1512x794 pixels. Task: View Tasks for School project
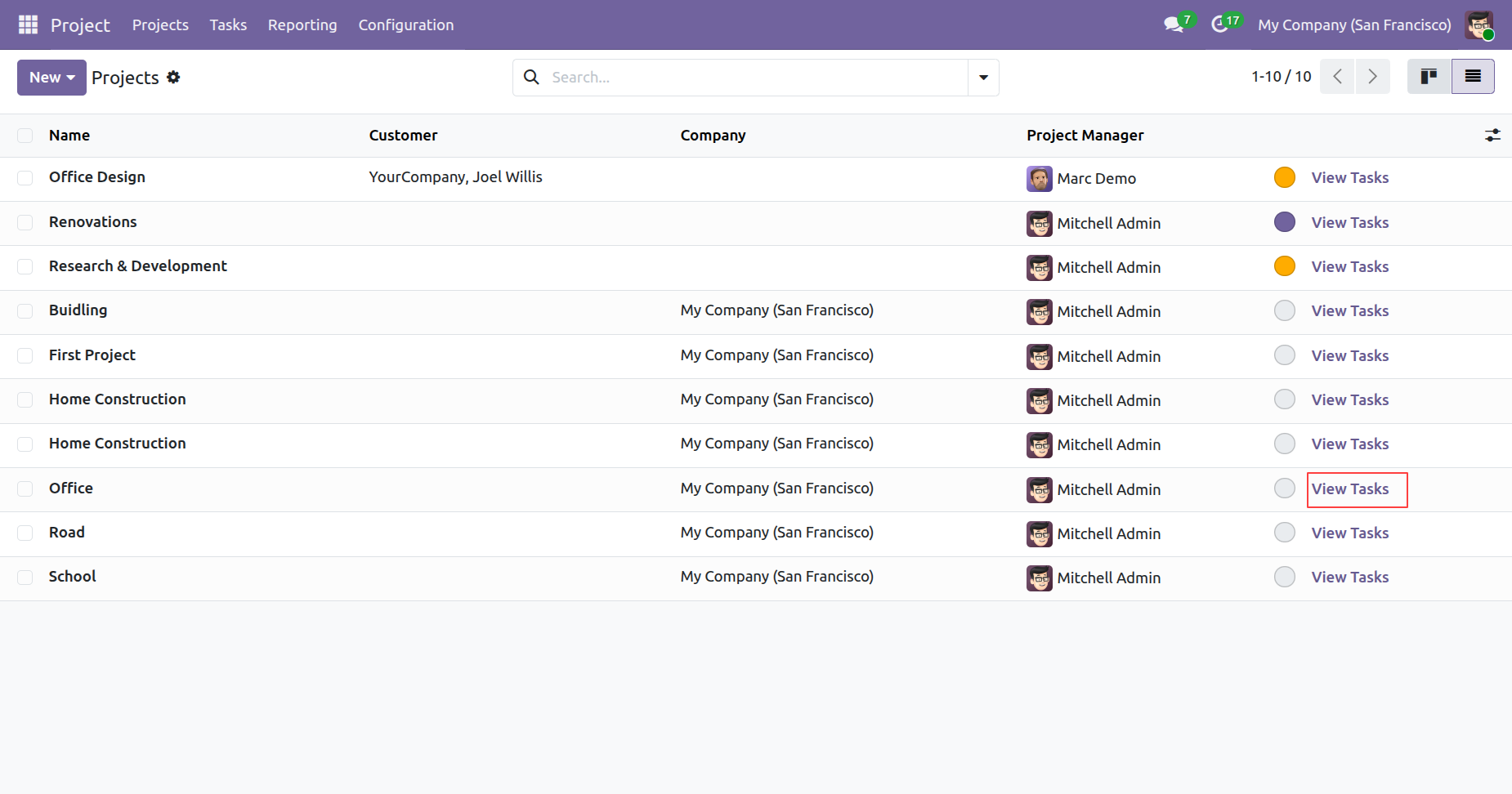[1349, 577]
